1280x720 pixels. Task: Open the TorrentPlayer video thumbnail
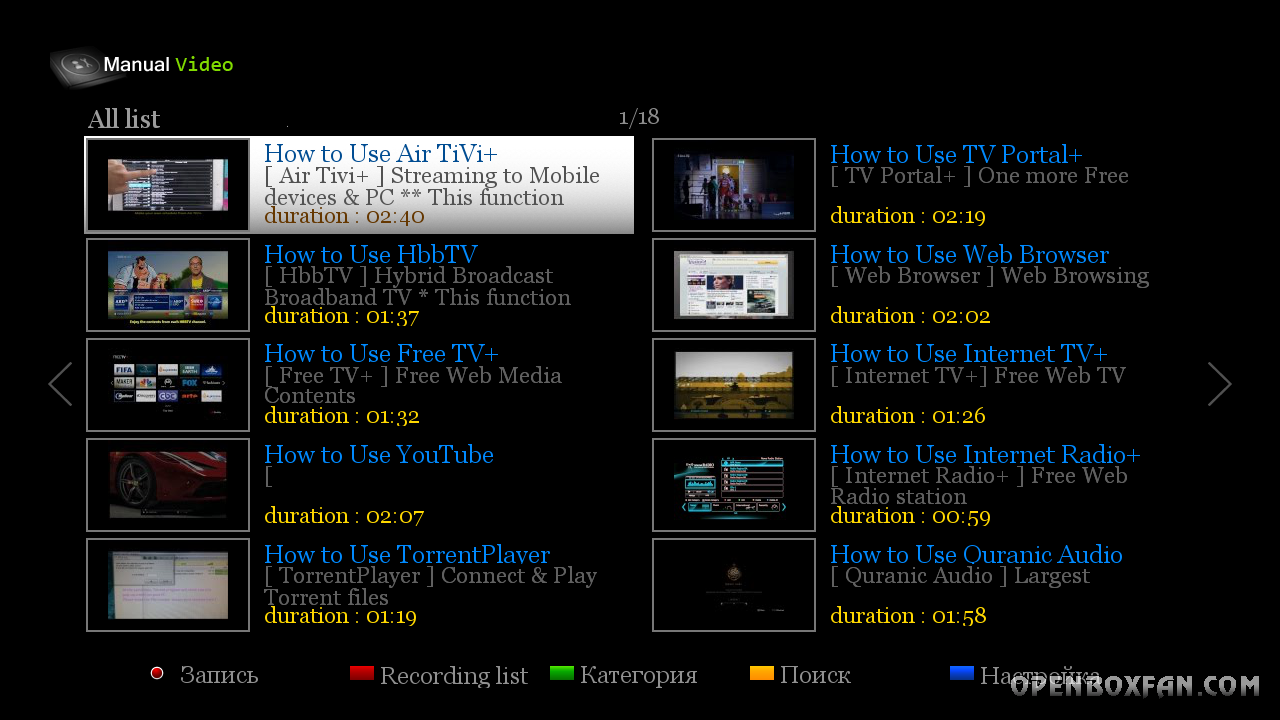[168, 585]
